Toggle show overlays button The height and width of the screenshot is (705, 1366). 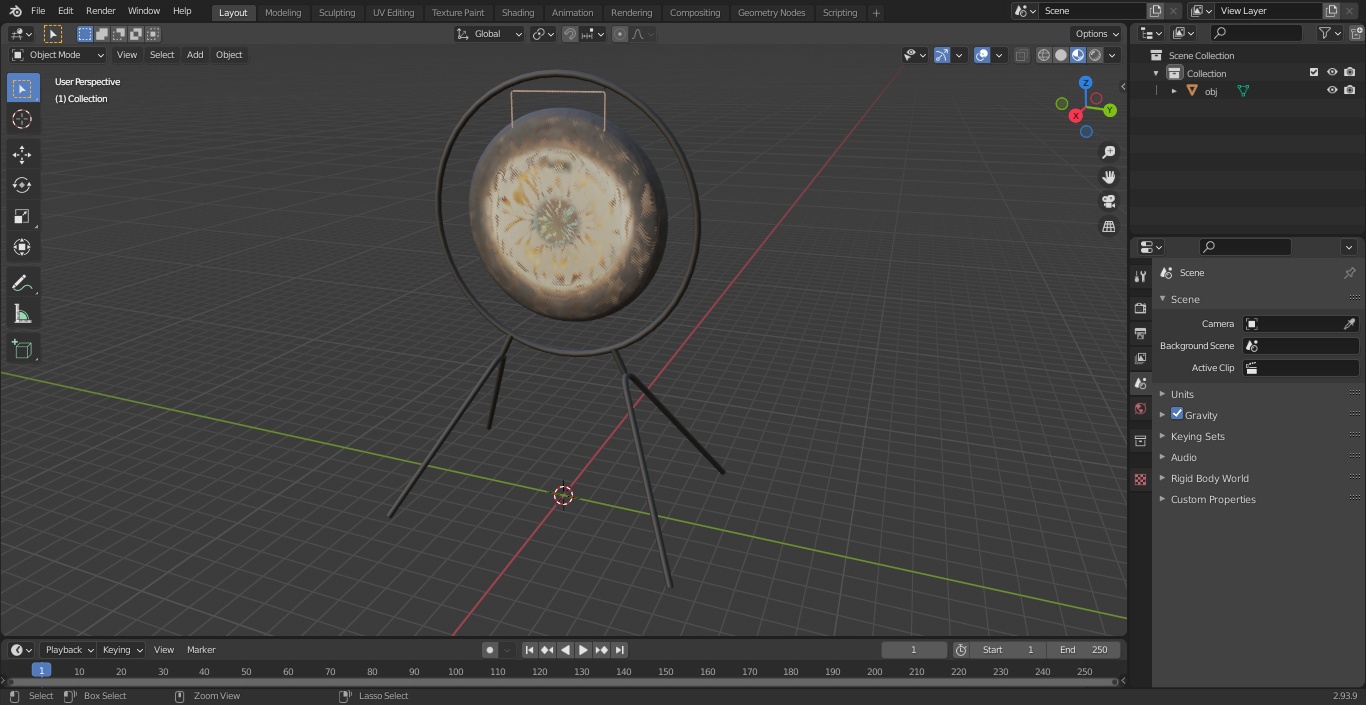982,55
